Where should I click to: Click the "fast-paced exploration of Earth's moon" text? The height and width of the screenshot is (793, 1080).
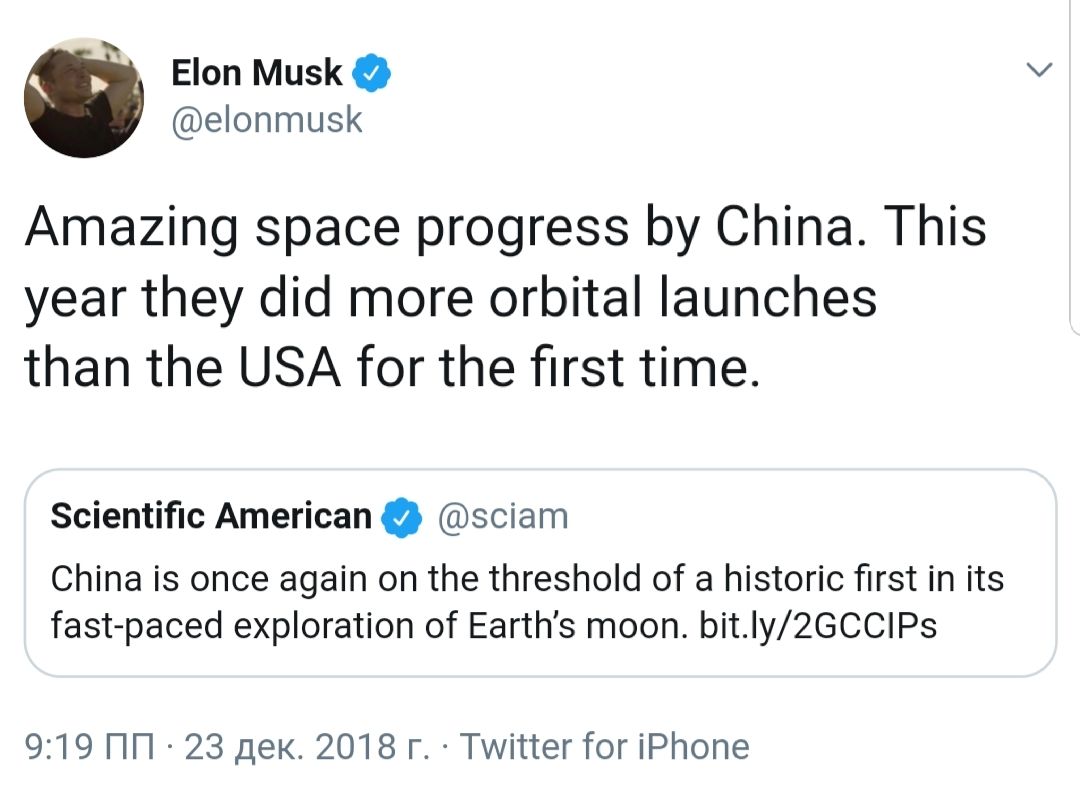click(x=368, y=624)
